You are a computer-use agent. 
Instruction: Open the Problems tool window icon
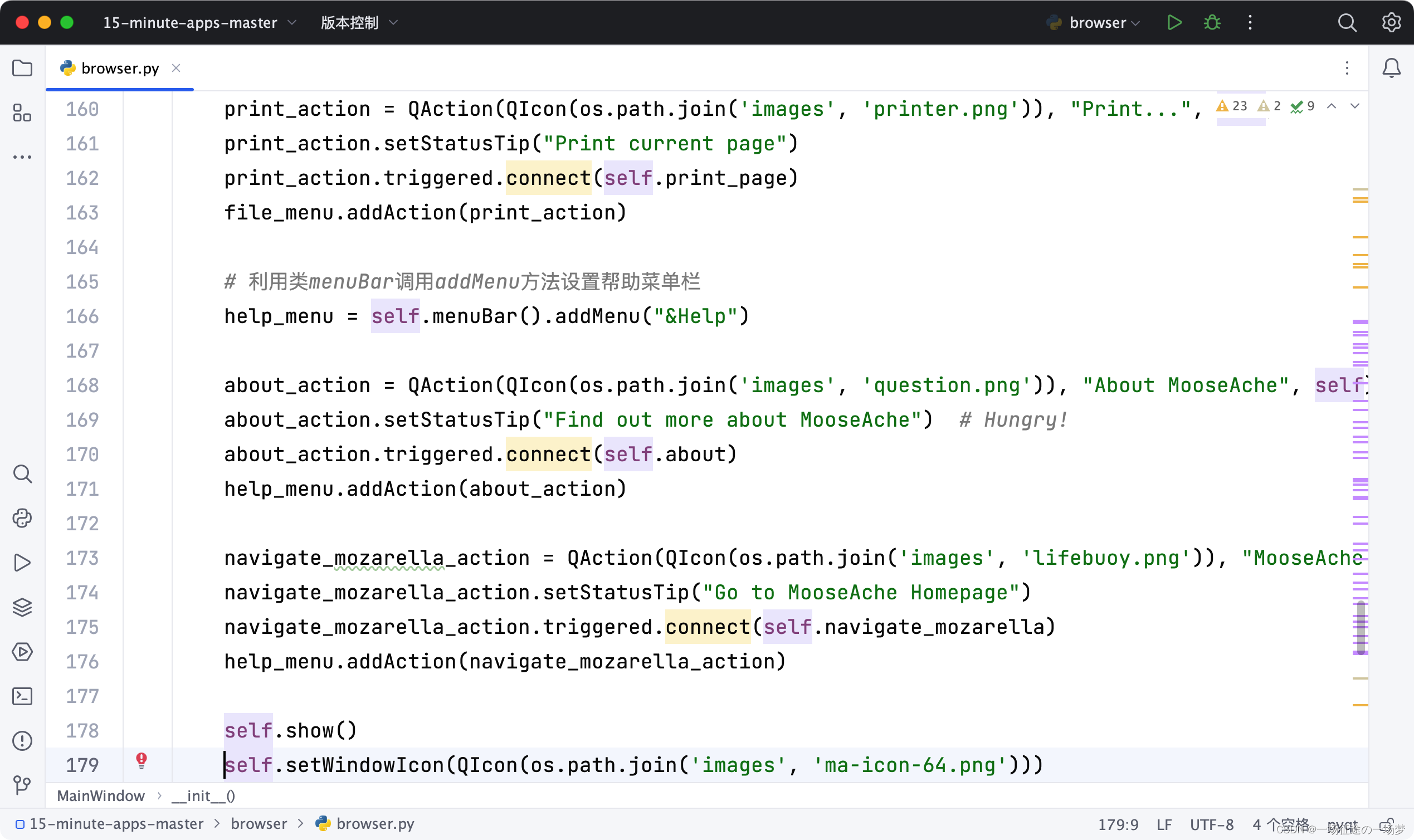coord(22,740)
